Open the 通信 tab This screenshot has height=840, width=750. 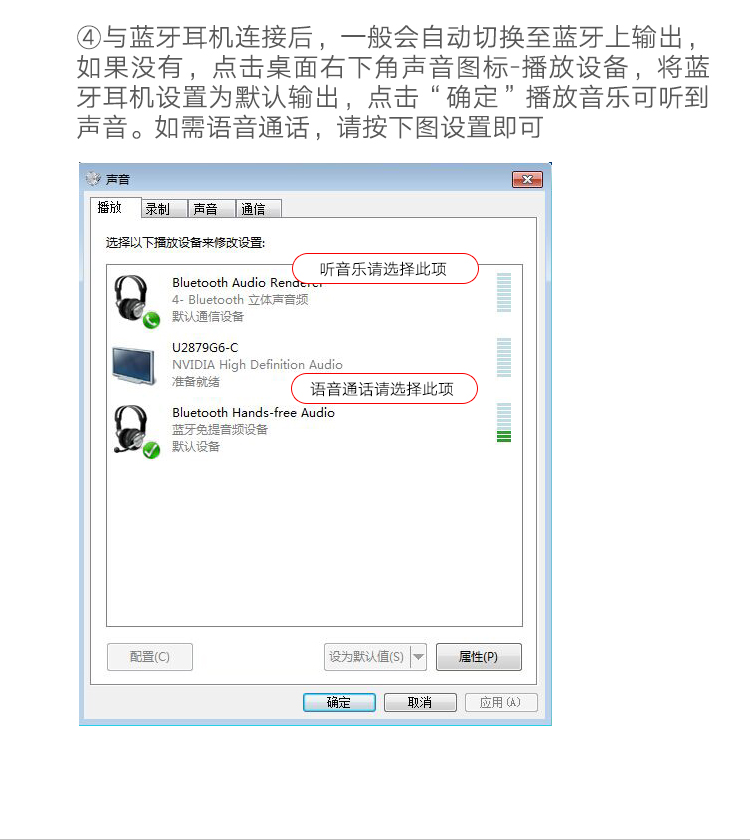258,208
